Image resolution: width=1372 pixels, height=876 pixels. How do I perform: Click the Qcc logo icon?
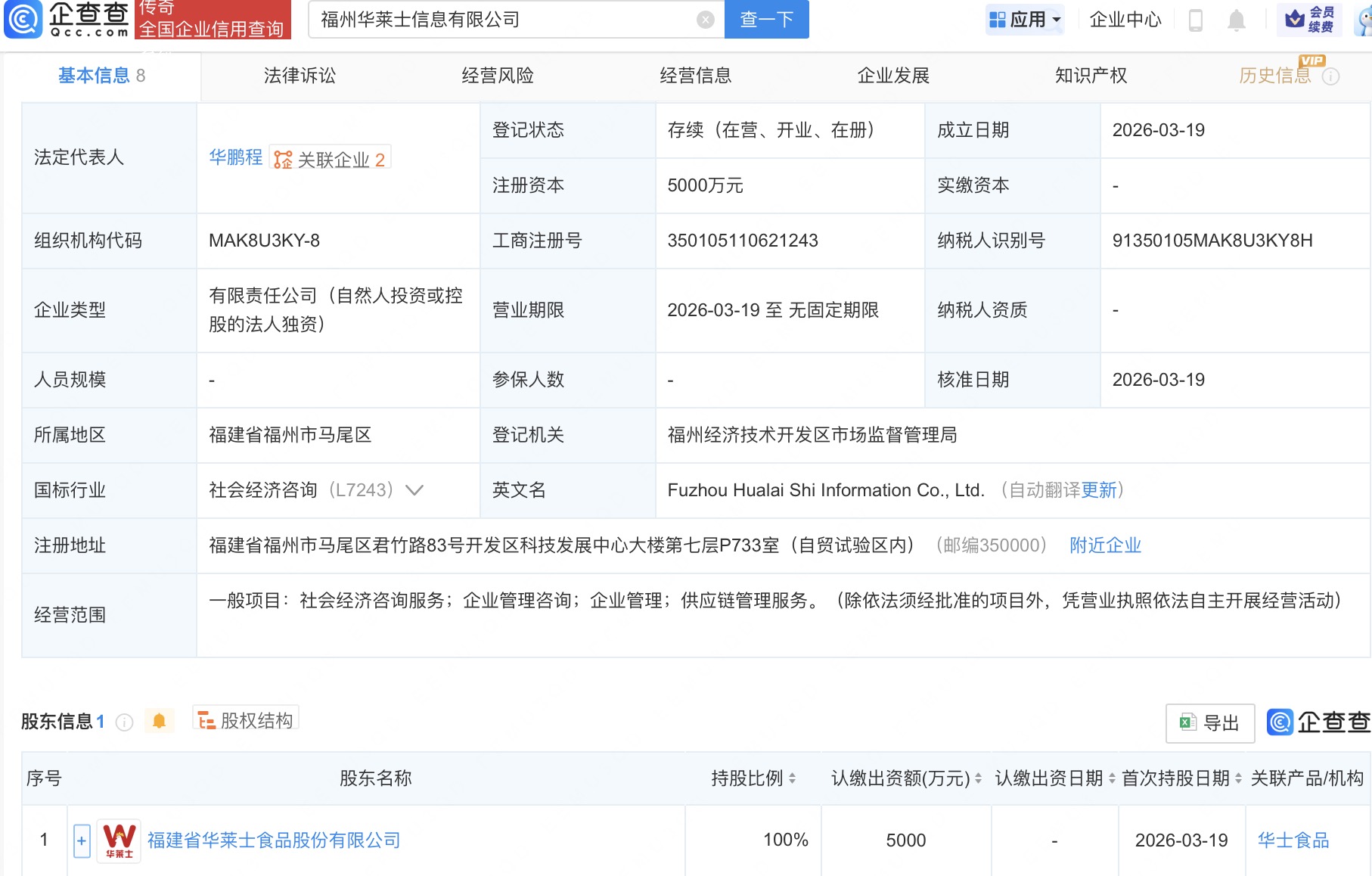24,20
